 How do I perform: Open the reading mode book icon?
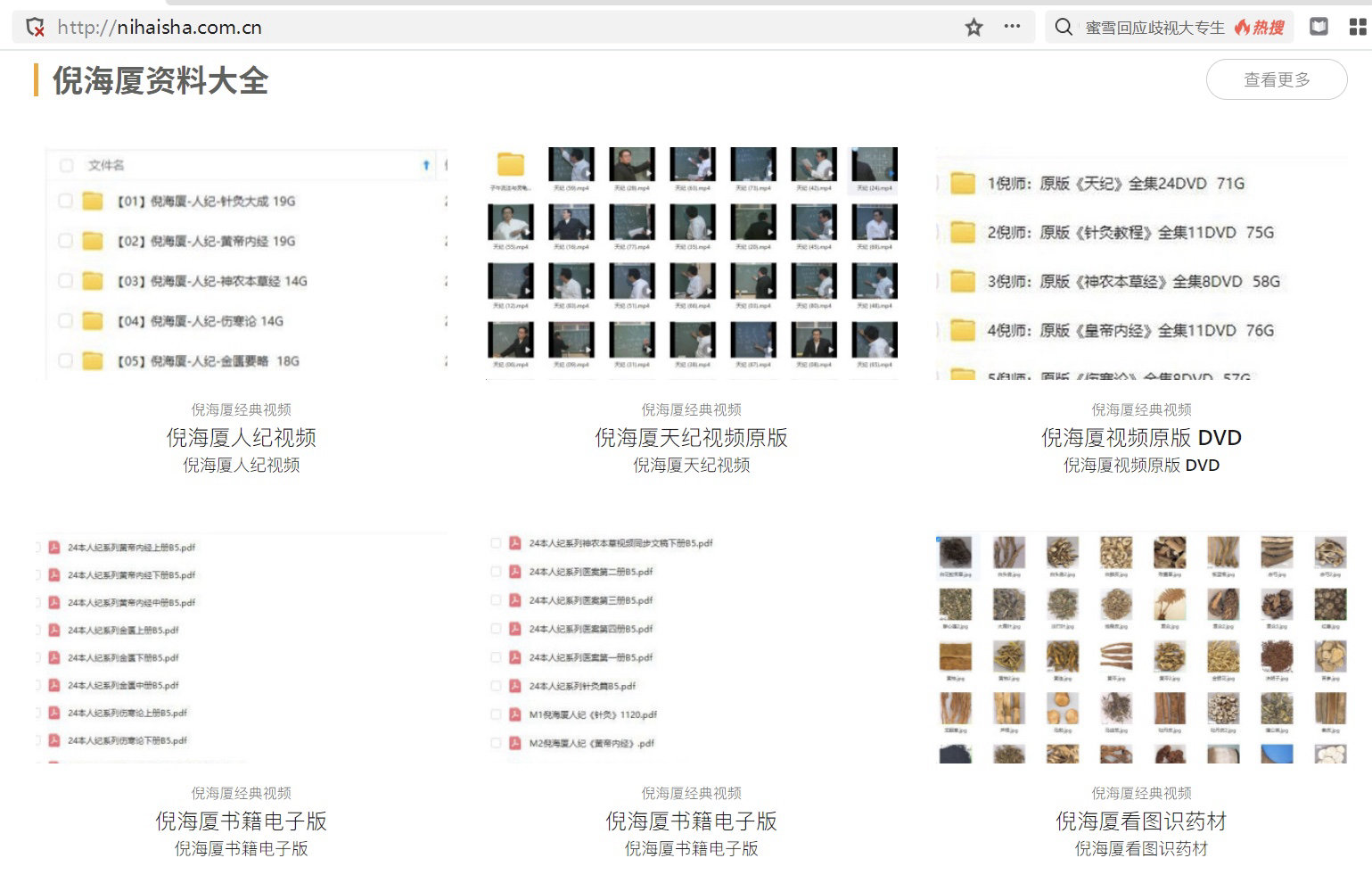[1319, 27]
